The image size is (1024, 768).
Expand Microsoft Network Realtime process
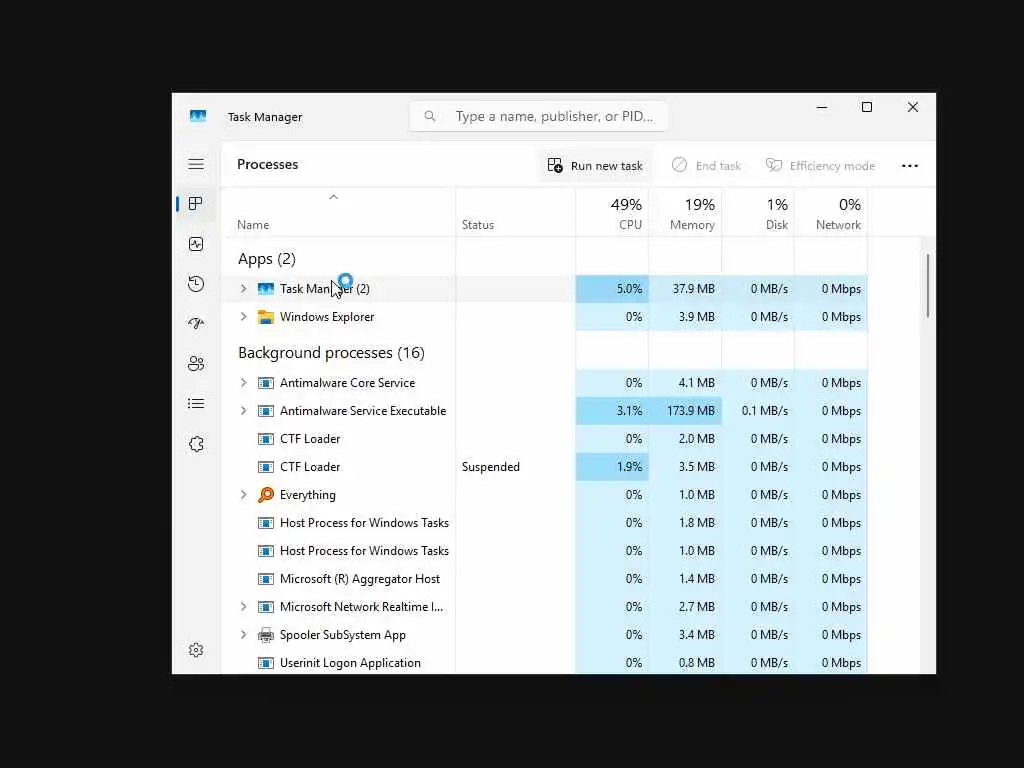pos(244,607)
